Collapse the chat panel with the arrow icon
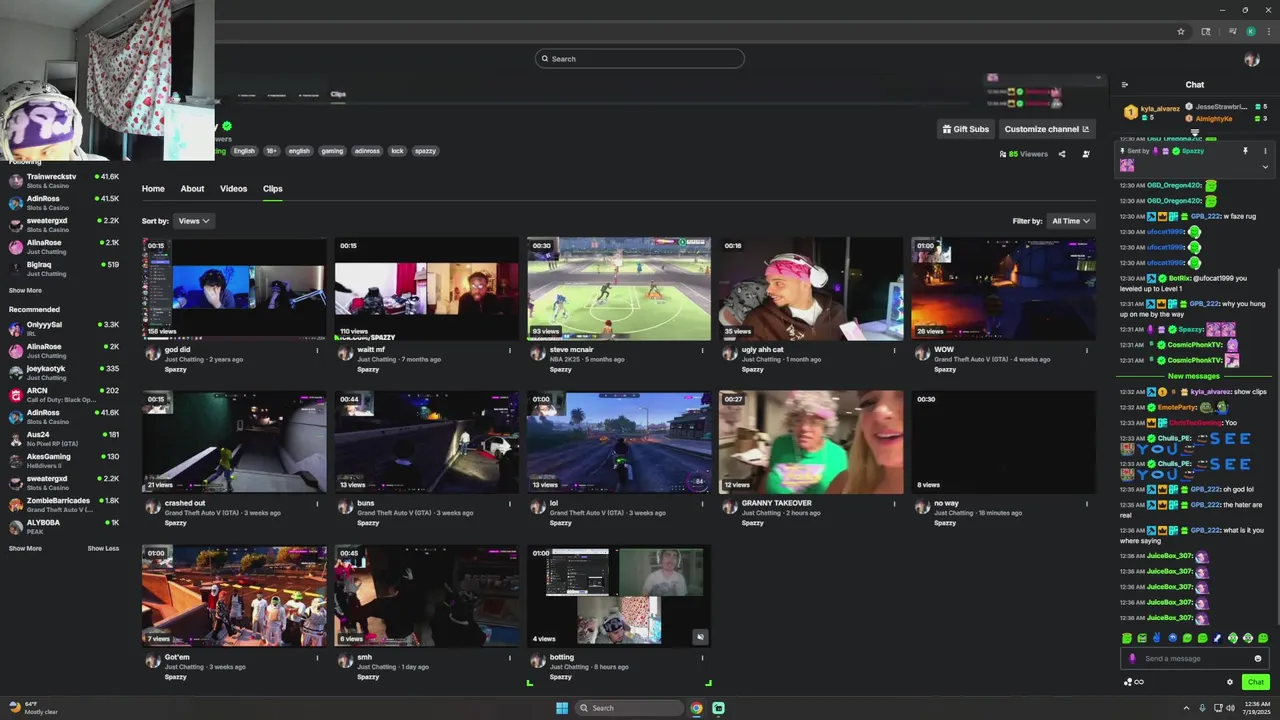1280x720 pixels. pos(1125,85)
